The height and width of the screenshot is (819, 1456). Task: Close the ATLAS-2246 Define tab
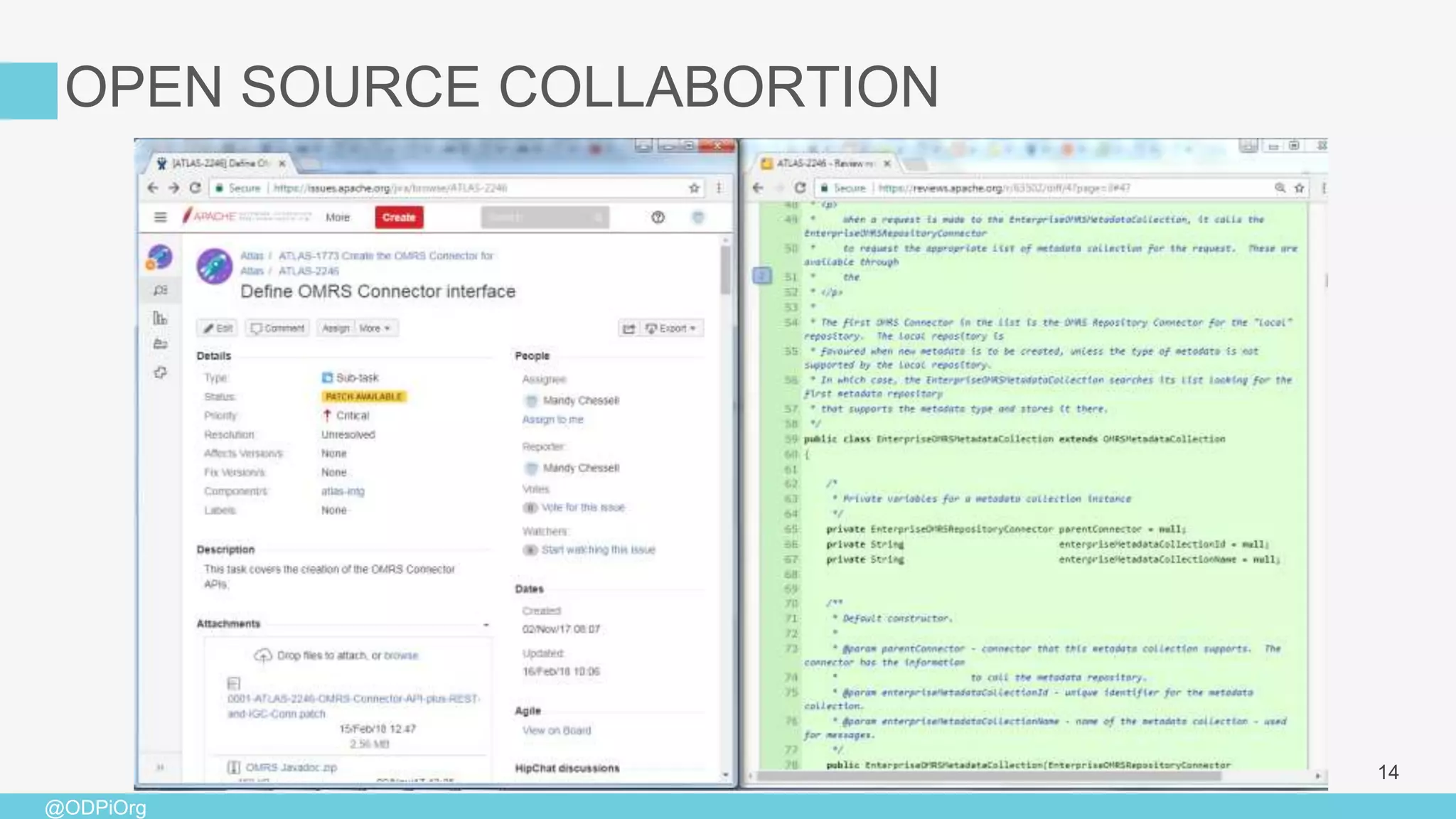(282, 164)
